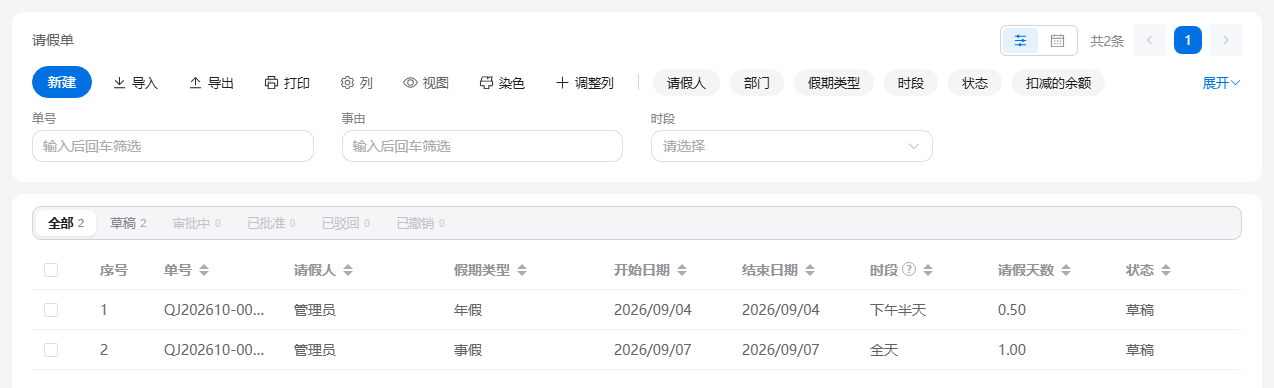Sort by 结束日期 column arrows

pos(810,270)
